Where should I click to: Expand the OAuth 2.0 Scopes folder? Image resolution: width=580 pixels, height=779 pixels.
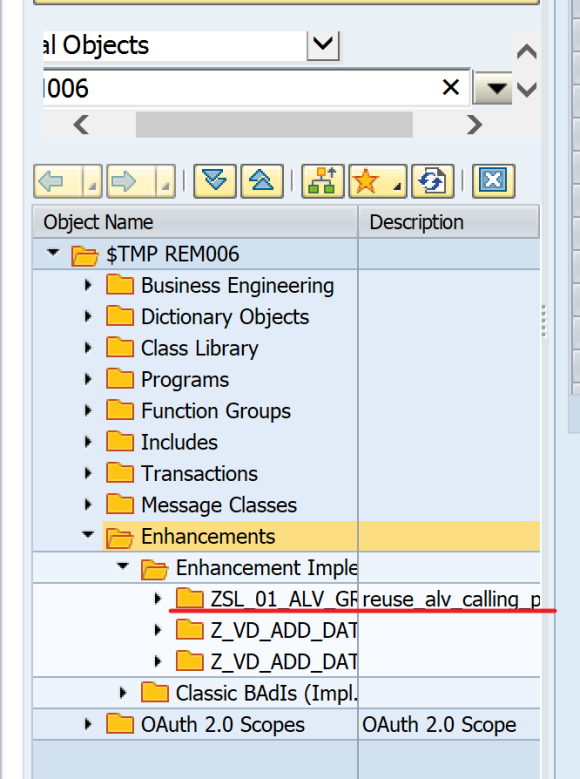88,724
